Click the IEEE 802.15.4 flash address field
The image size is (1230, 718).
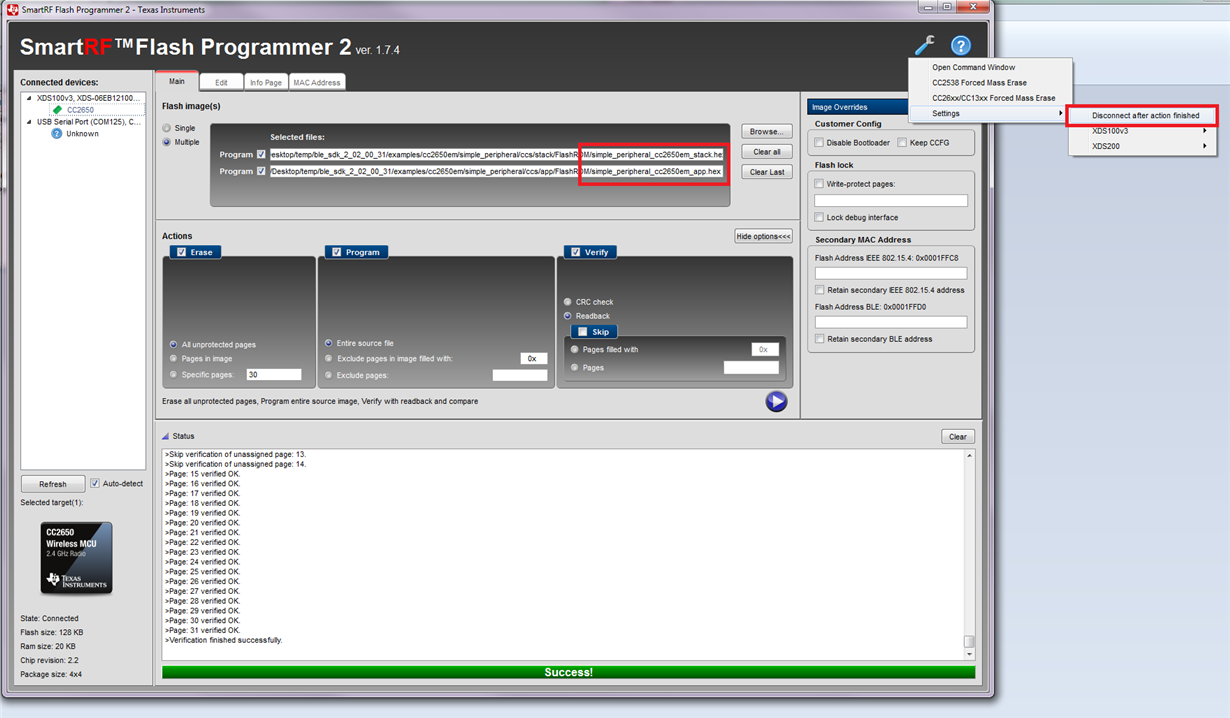(x=891, y=273)
